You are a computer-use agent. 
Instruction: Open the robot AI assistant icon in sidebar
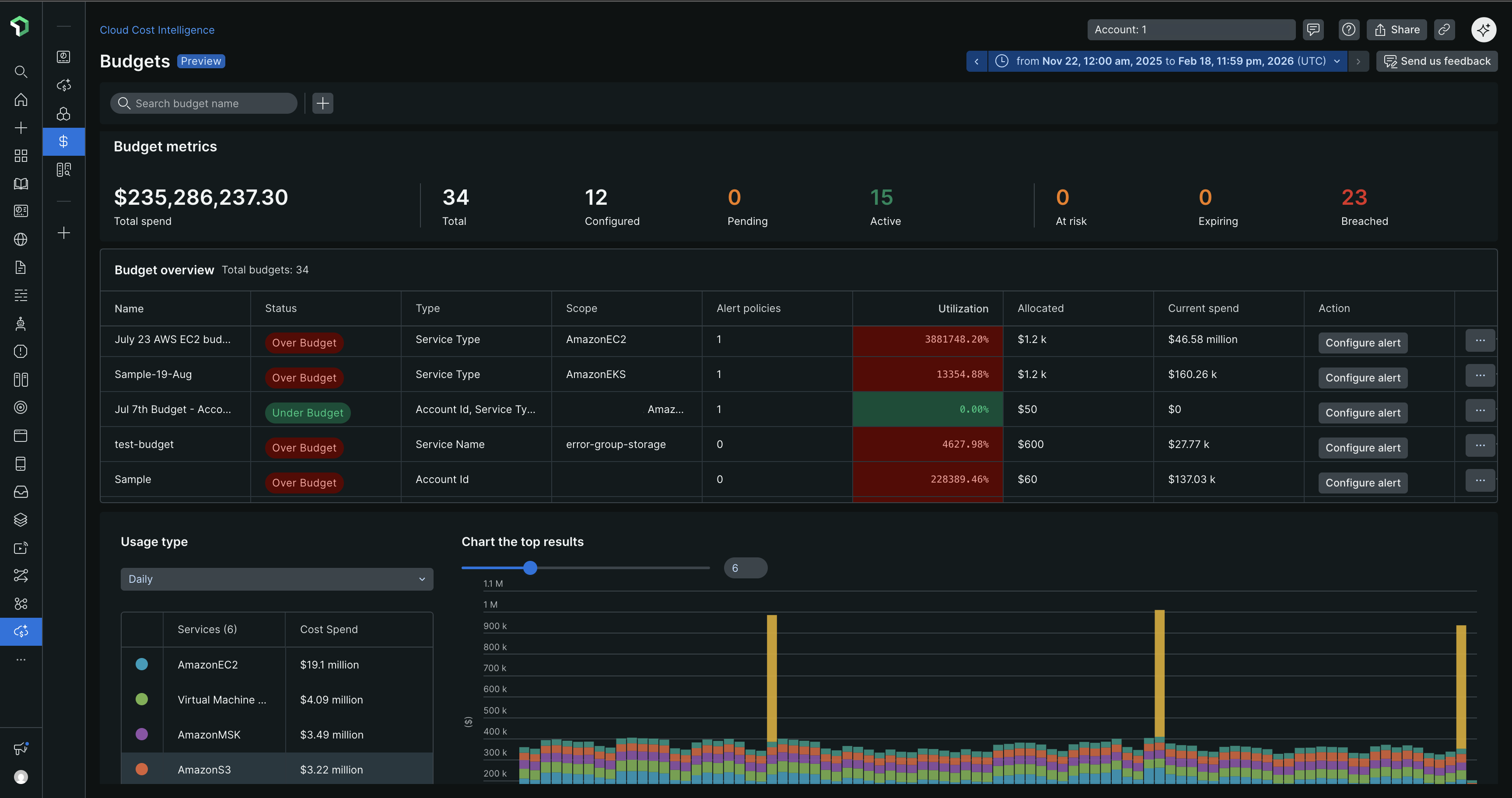click(21, 323)
